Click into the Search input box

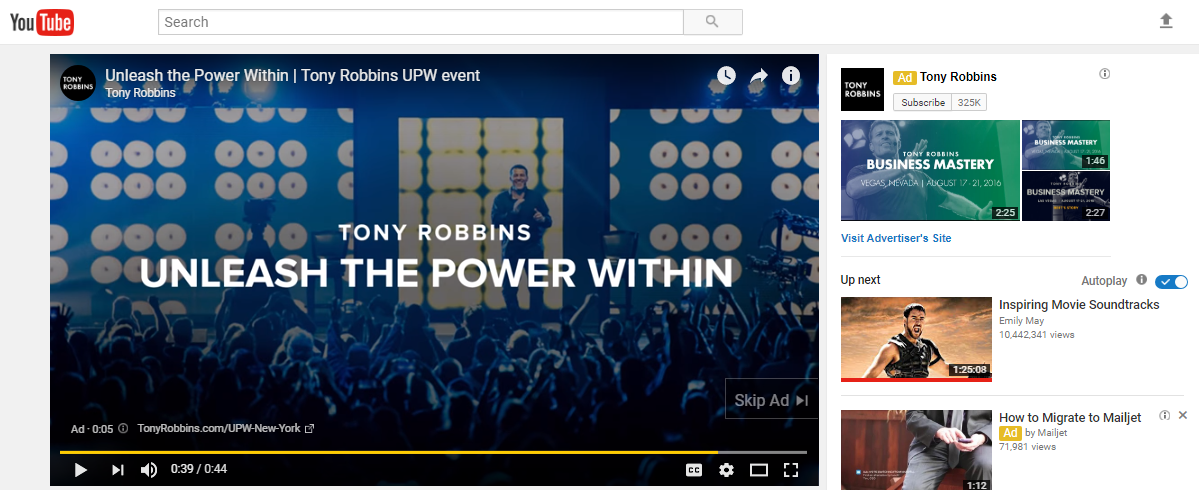coord(421,22)
